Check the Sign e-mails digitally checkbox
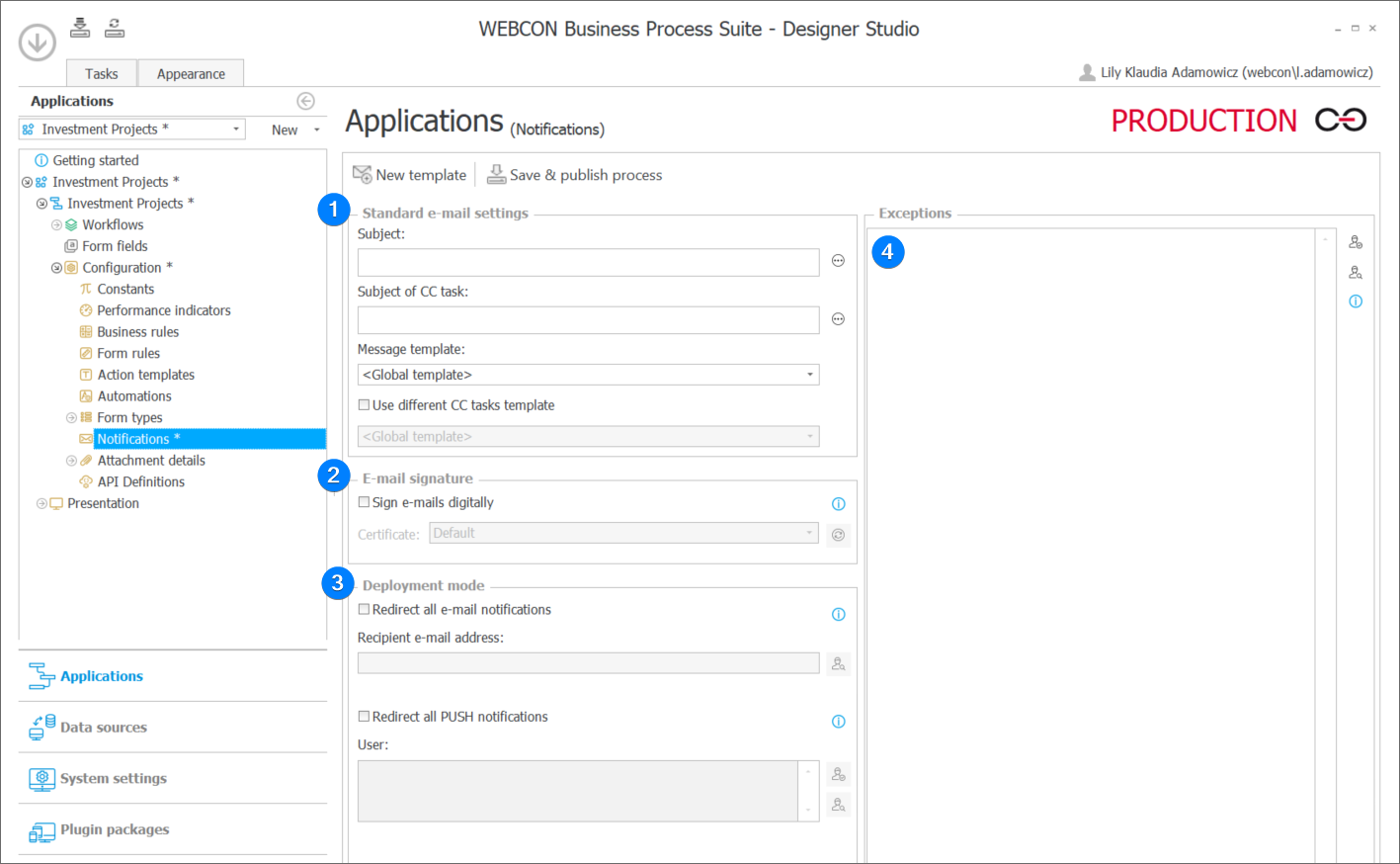The width and height of the screenshot is (1400, 864). pyautogui.click(x=364, y=502)
